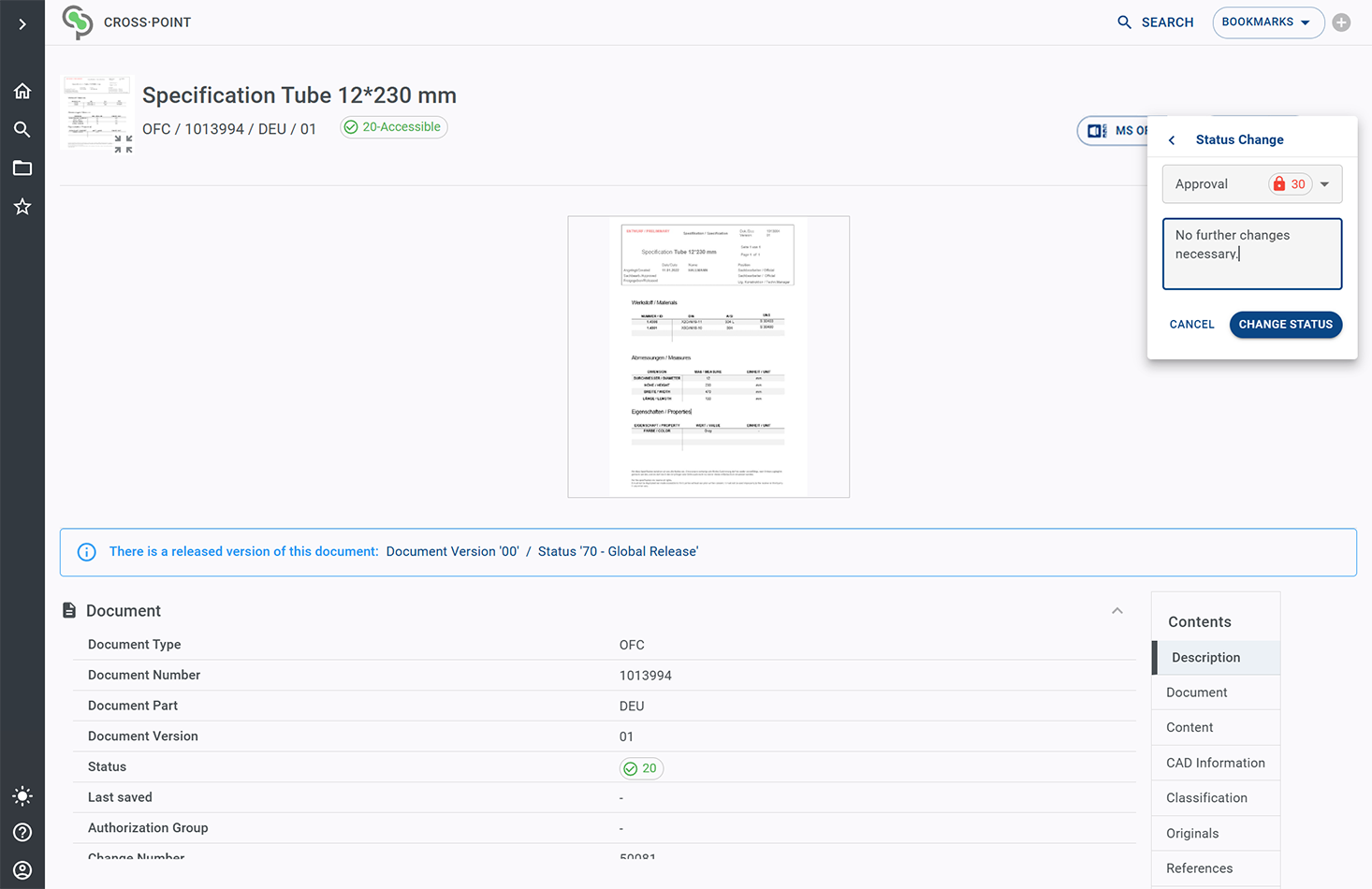Select Classification in Contents panel
Image resolution: width=1372 pixels, height=889 pixels.
click(1206, 798)
